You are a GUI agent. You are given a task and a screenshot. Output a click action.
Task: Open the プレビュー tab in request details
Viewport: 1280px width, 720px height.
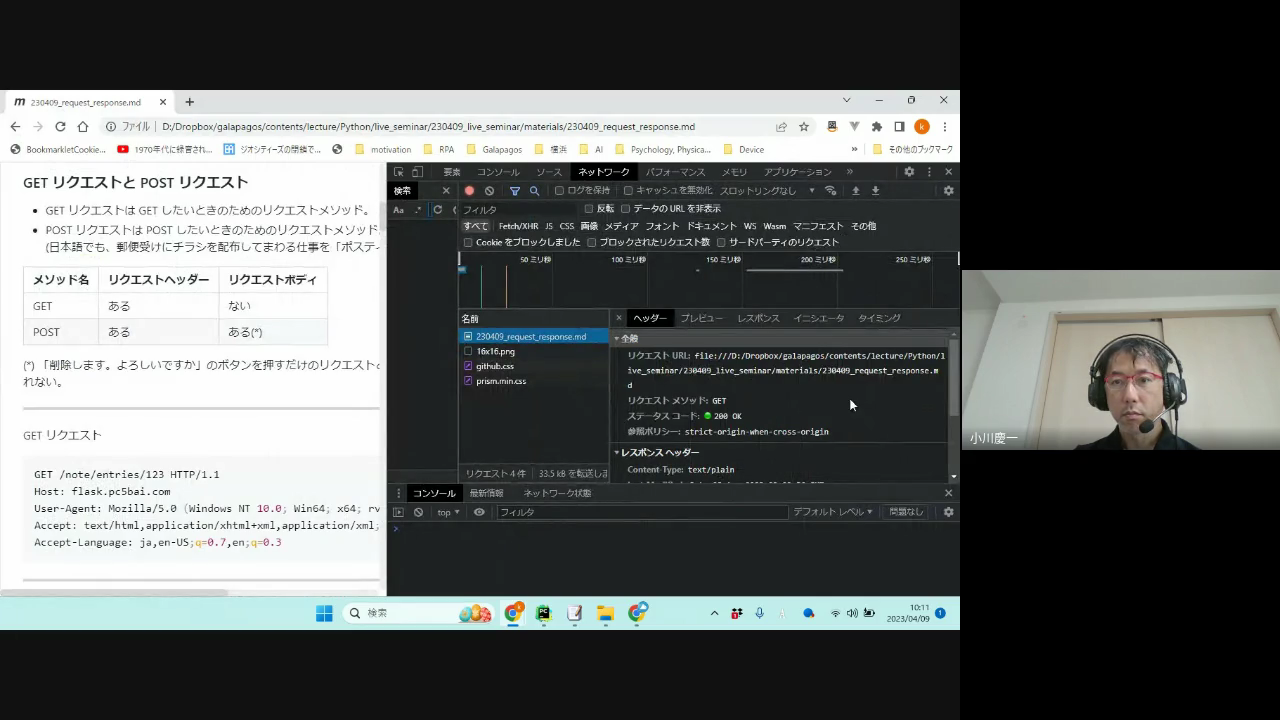point(701,318)
